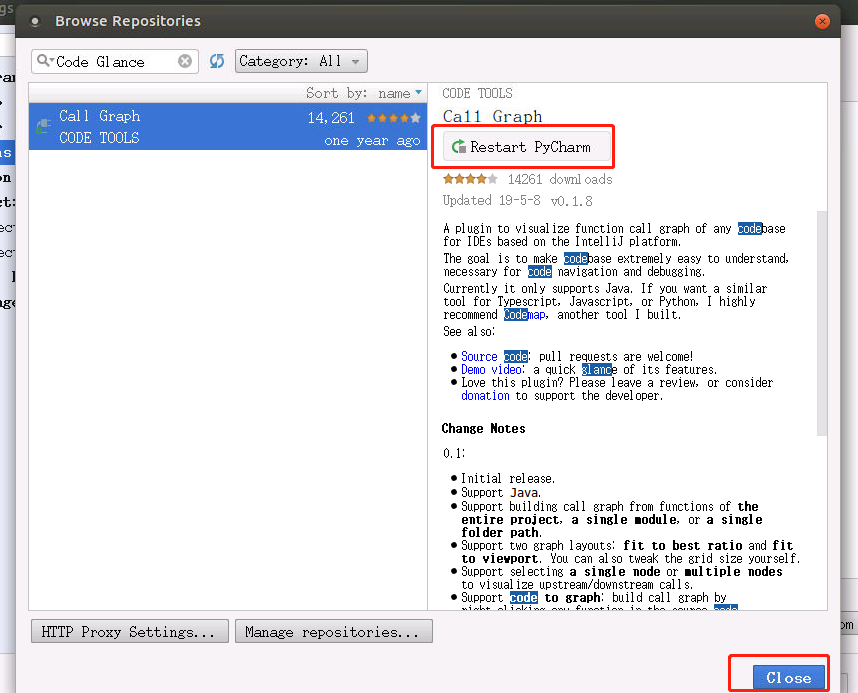This screenshot has height=693, width=858.
Task: Click the dialog title bar menu dot
Action: (35, 21)
